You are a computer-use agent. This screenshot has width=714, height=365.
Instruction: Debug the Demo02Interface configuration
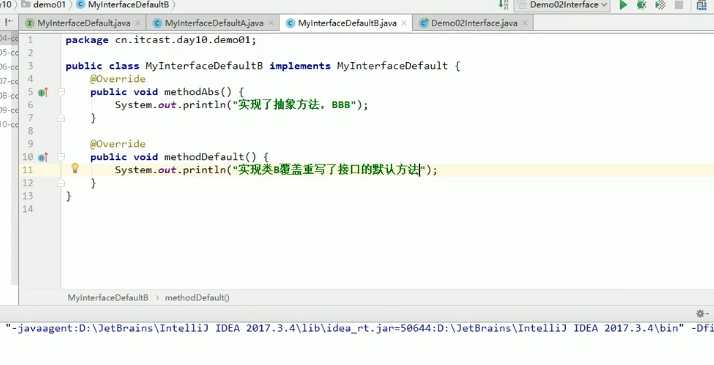click(x=642, y=5)
